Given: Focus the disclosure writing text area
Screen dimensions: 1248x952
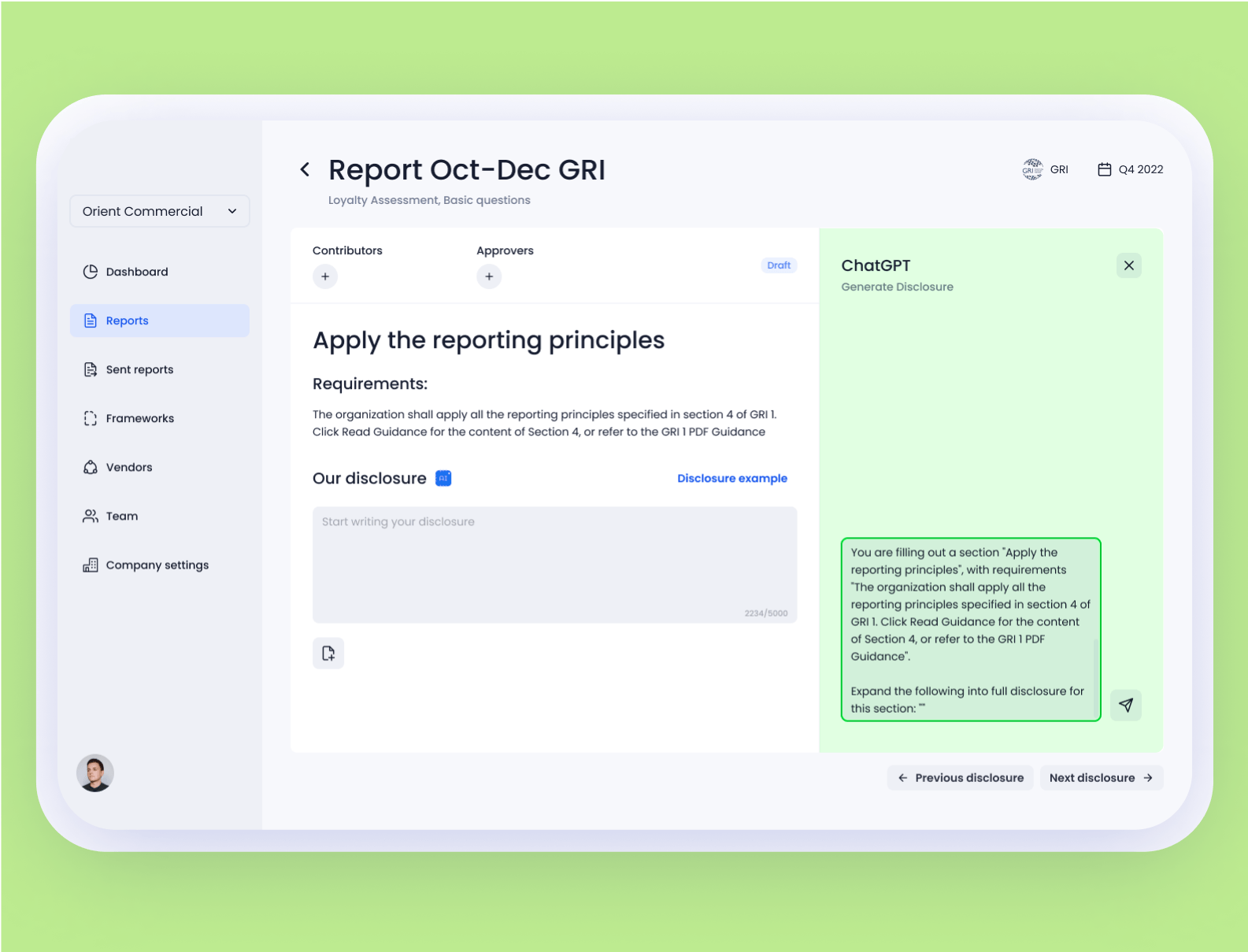Looking at the screenshot, I should point(554,565).
